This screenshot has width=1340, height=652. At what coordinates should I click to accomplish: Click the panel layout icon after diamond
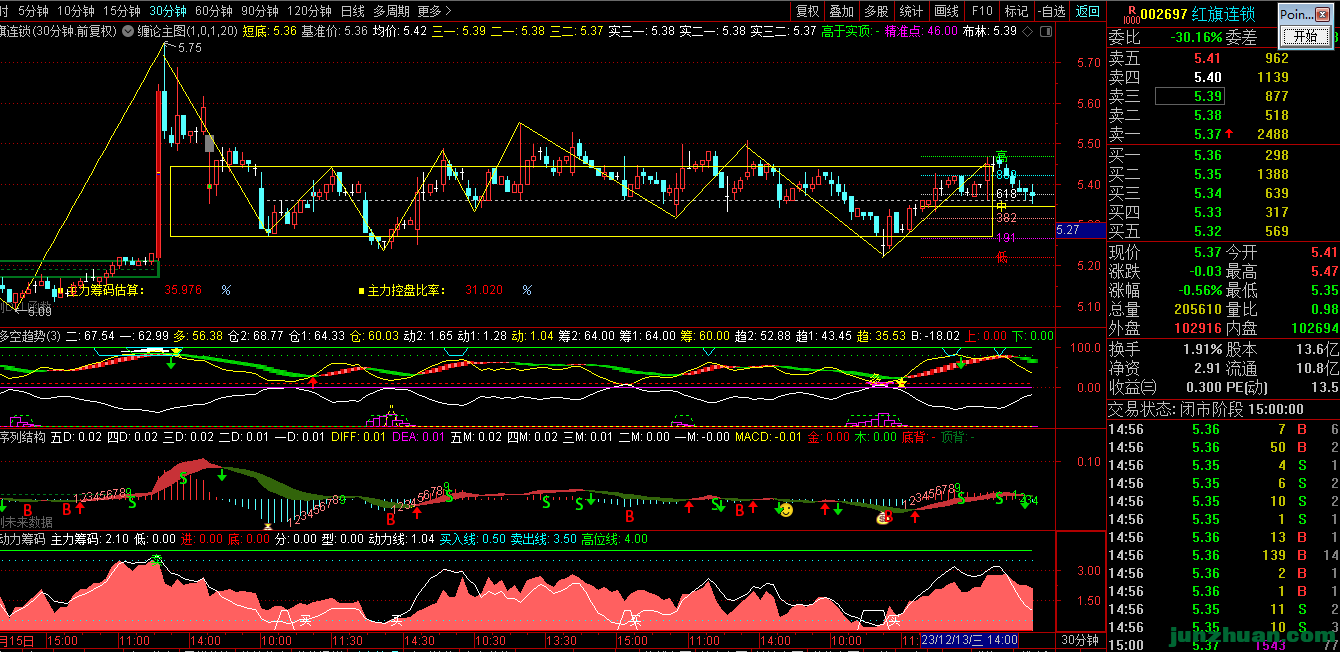pos(1046,31)
